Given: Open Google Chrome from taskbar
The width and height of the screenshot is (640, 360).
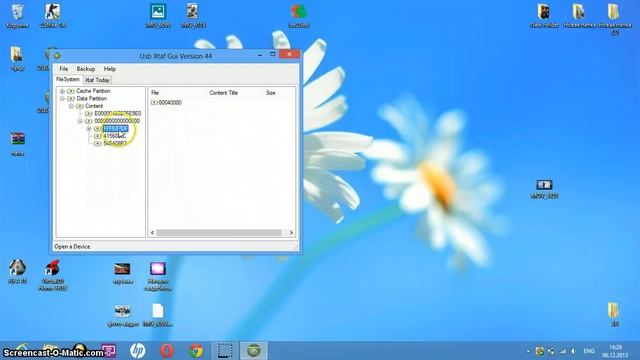Looking at the screenshot, I should pos(196,351).
